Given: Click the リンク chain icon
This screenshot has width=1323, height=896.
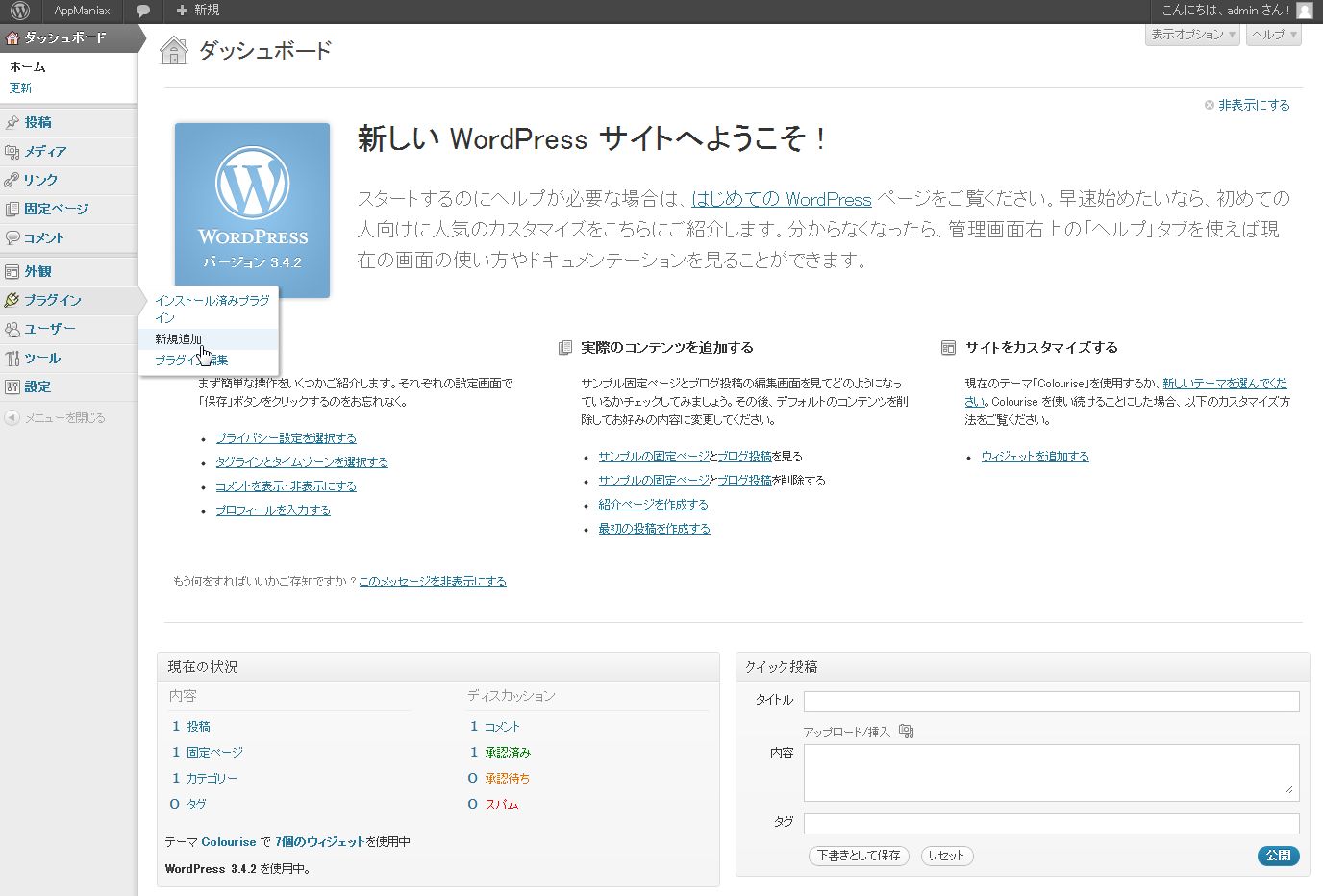Looking at the screenshot, I should pos(12,181).
